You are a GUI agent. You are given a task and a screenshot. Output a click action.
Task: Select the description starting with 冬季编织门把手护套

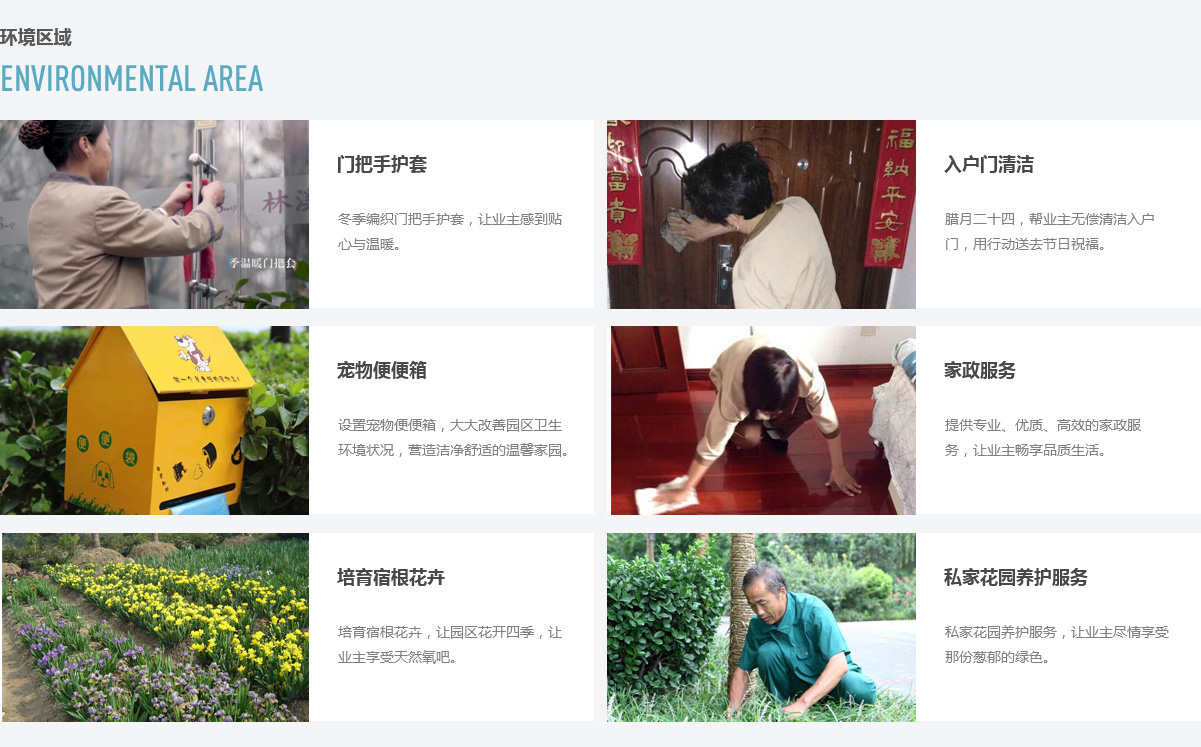tap(450, 231)
